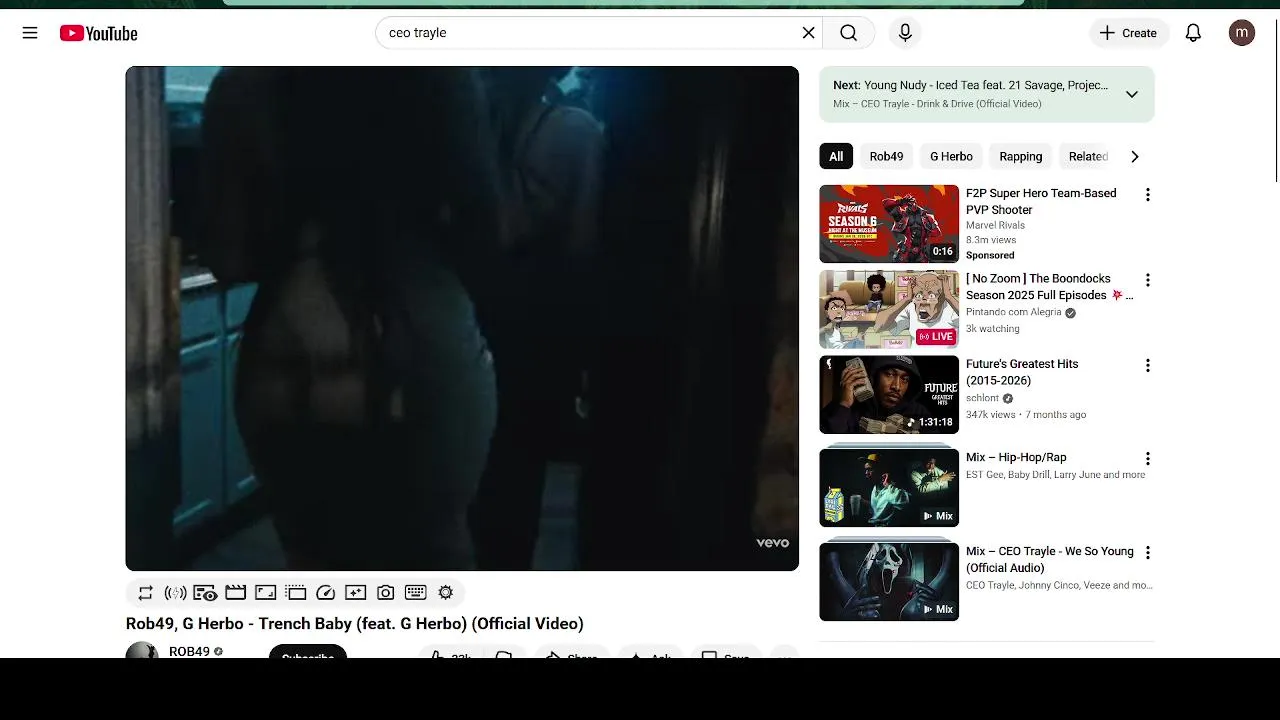Open options for Future's Greatest Hits

1147,365
